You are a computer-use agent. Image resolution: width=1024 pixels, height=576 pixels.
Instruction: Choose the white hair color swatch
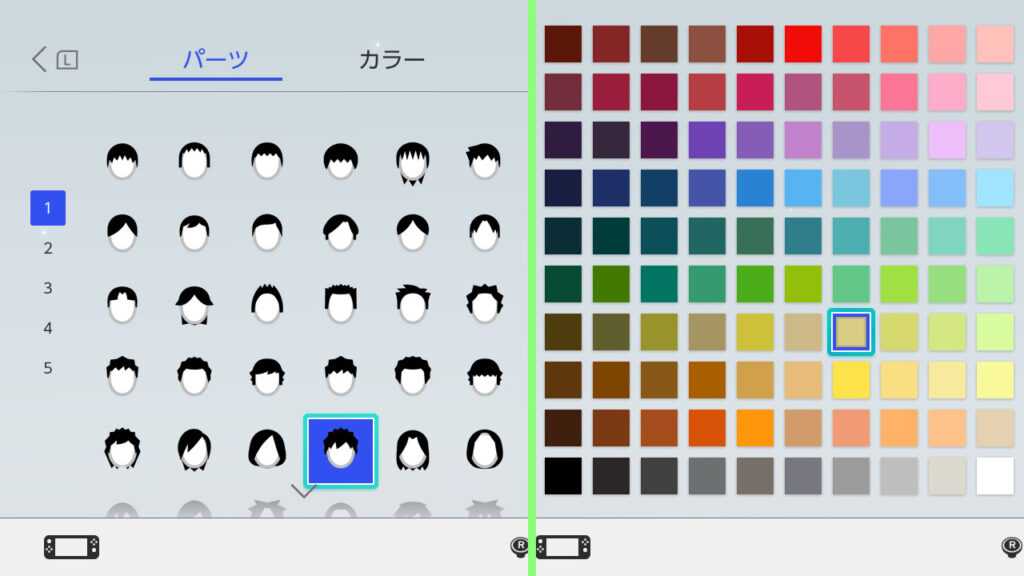coord(995,476)
